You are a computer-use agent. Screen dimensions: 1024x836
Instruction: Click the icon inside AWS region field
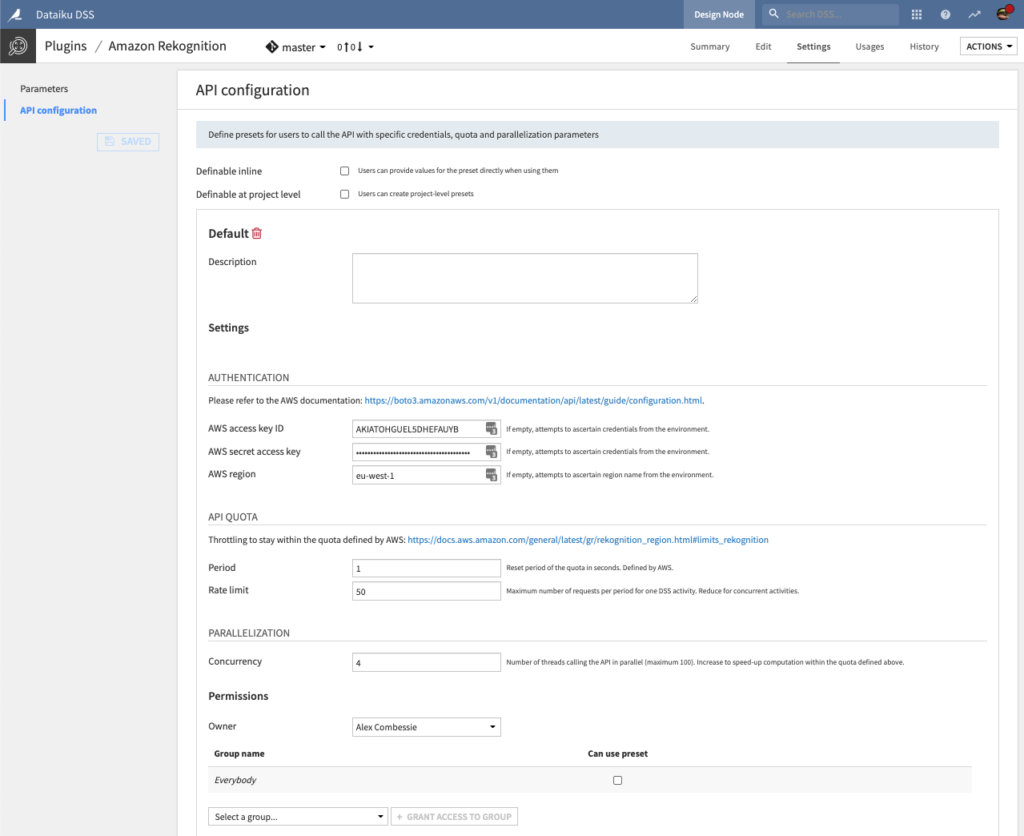click(491, 475)
